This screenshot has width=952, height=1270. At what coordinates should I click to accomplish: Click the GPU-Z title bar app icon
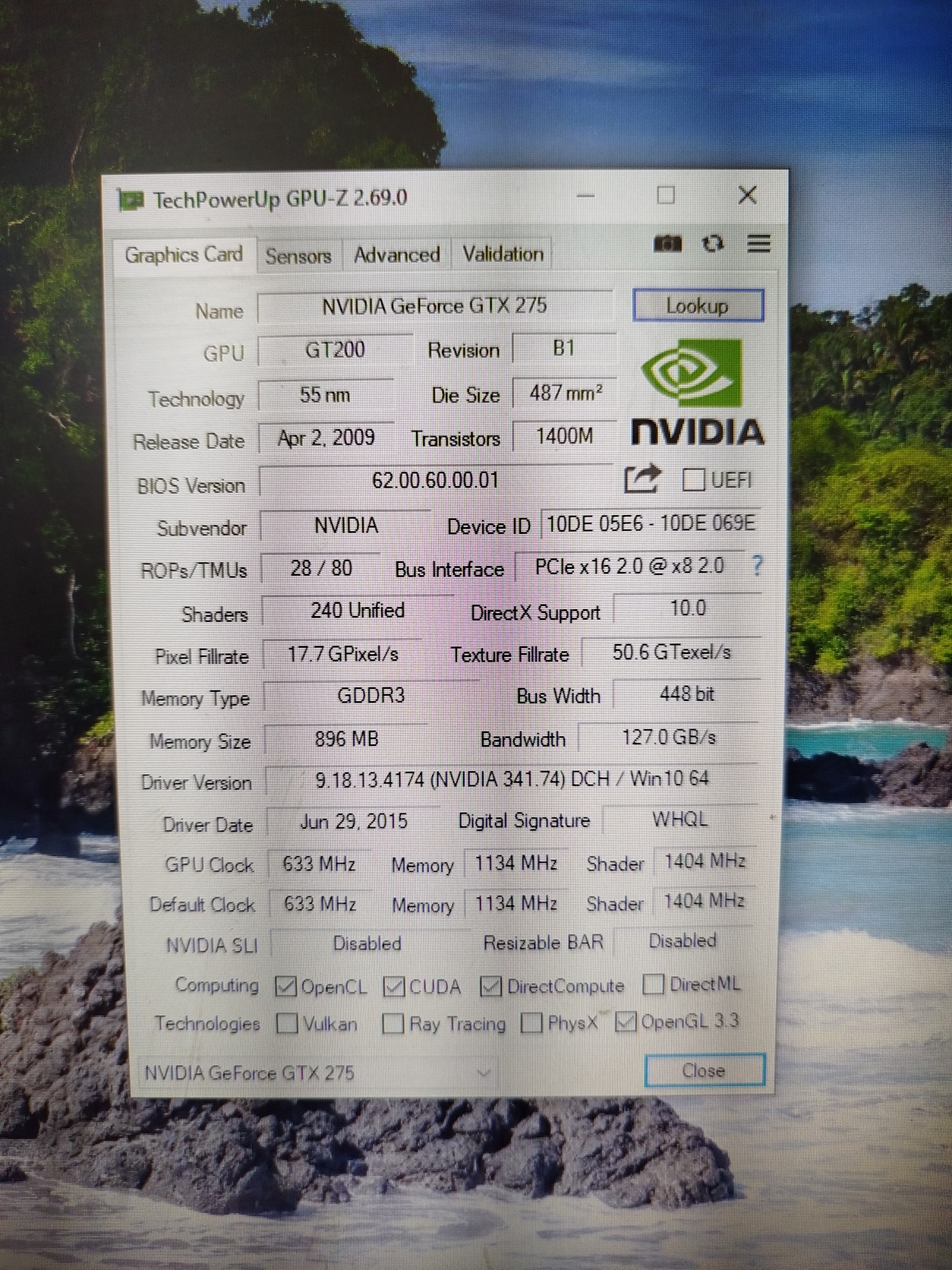click(131, 201)
